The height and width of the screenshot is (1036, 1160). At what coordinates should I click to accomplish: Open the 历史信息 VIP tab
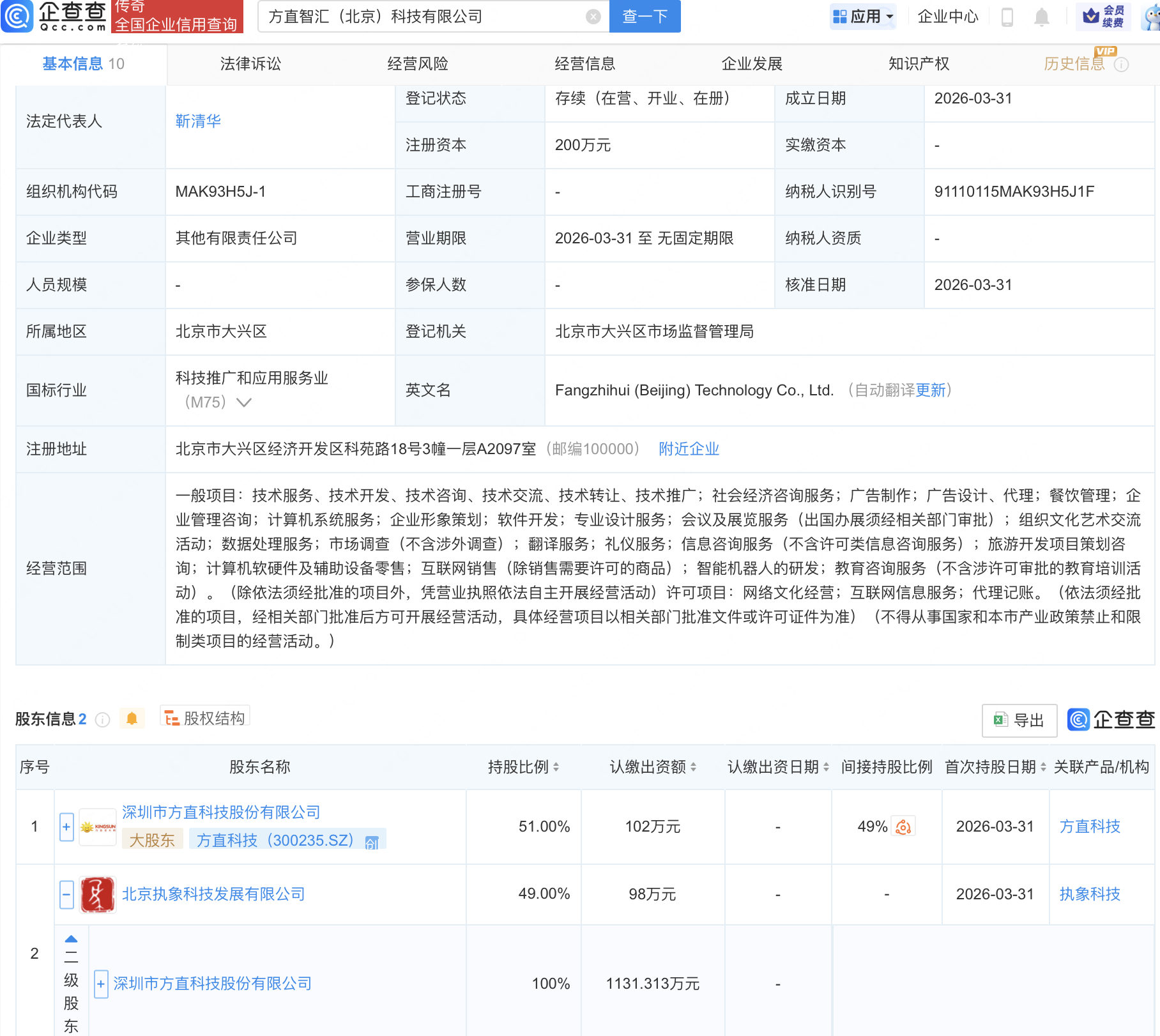1075,63
